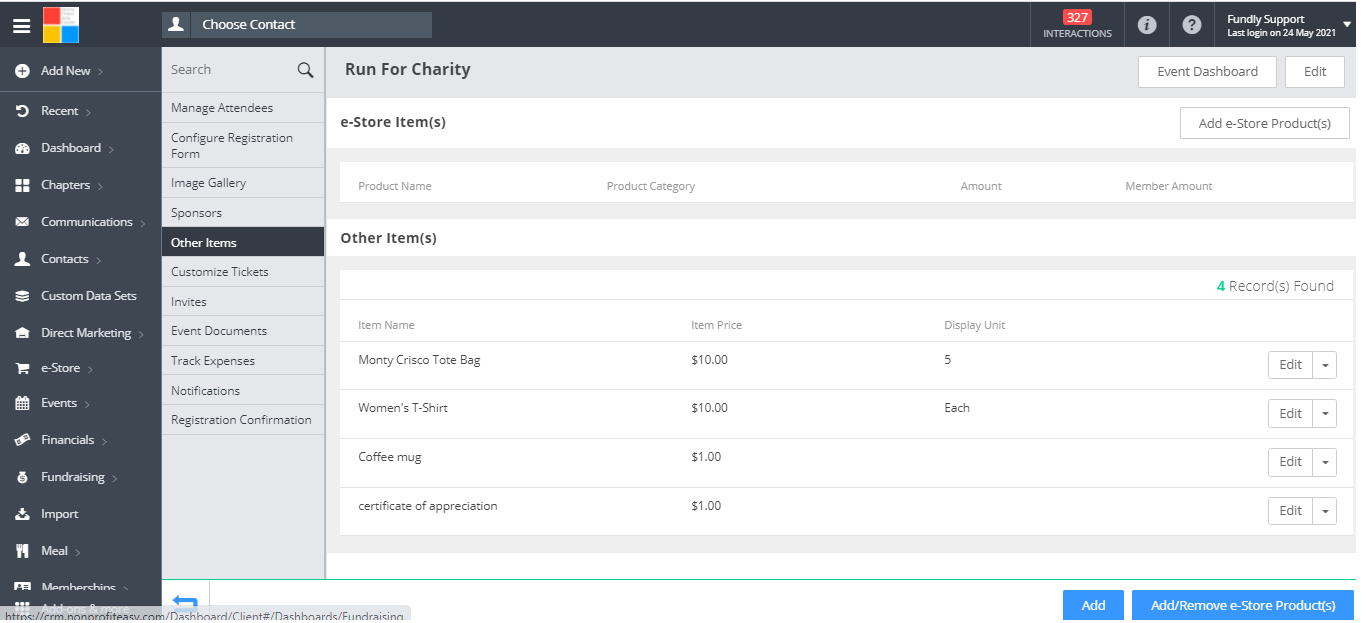
Task: Click the Chapters grid icon
Action: tap(22, 185)
